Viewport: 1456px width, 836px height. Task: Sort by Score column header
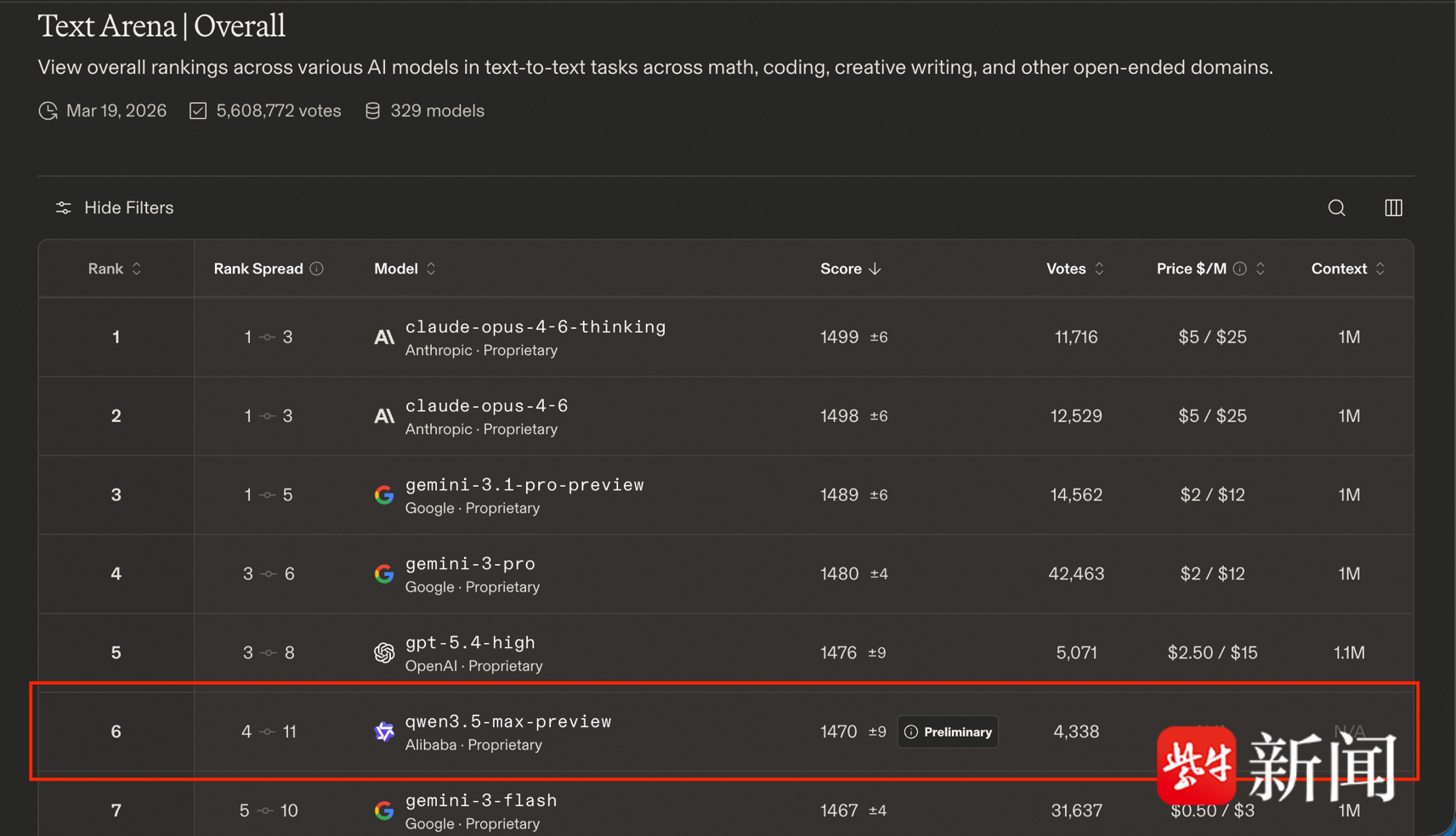[x=850, y=268]
